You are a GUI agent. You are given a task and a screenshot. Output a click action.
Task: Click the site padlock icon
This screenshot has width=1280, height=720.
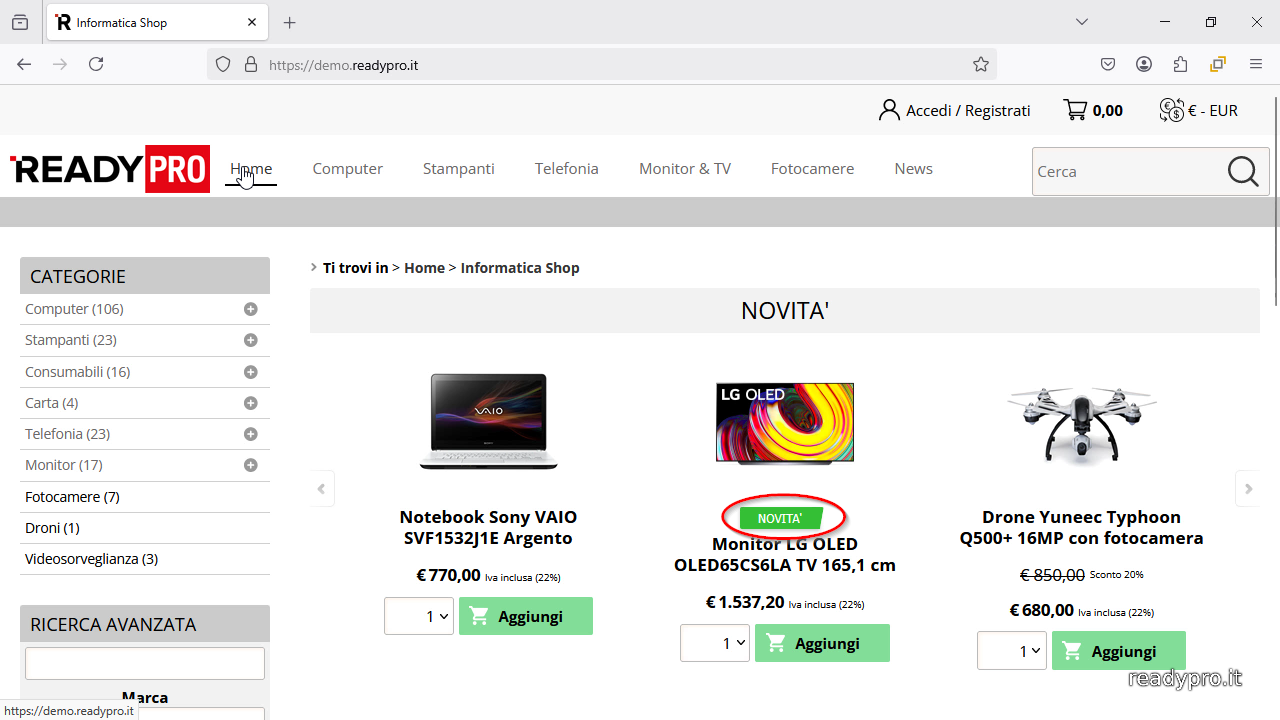click(x=251, y=64)
